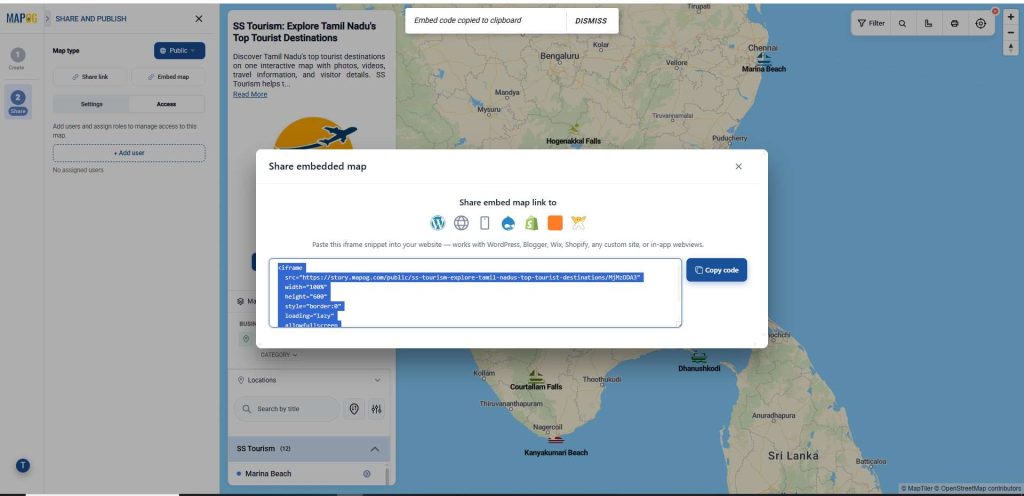Go to step 2 Share
Viewport: 1024px width, 496px height.
[x=18, y=102]
